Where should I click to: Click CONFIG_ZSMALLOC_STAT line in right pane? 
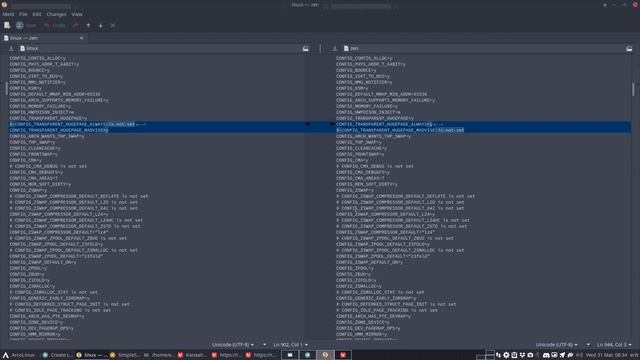380,292
